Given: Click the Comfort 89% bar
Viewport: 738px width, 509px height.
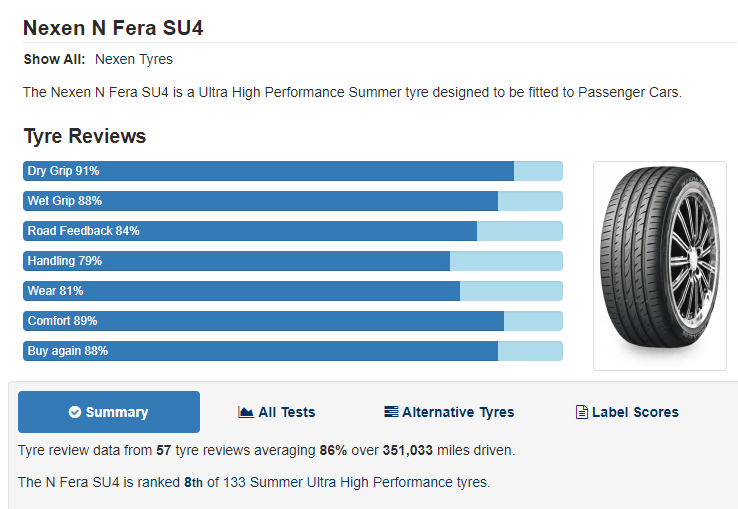Looking at the screenshot, I should coord(293,321).
